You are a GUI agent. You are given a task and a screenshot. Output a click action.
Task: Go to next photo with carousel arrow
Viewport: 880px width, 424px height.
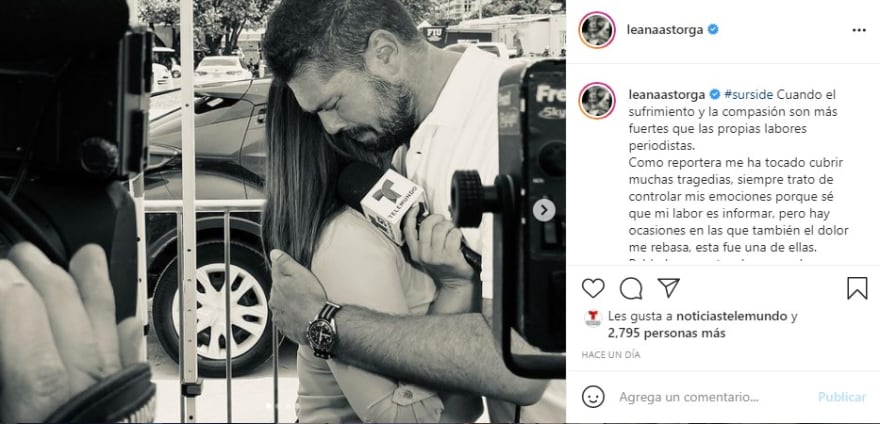pyautogui.click(x=544, y=211)
